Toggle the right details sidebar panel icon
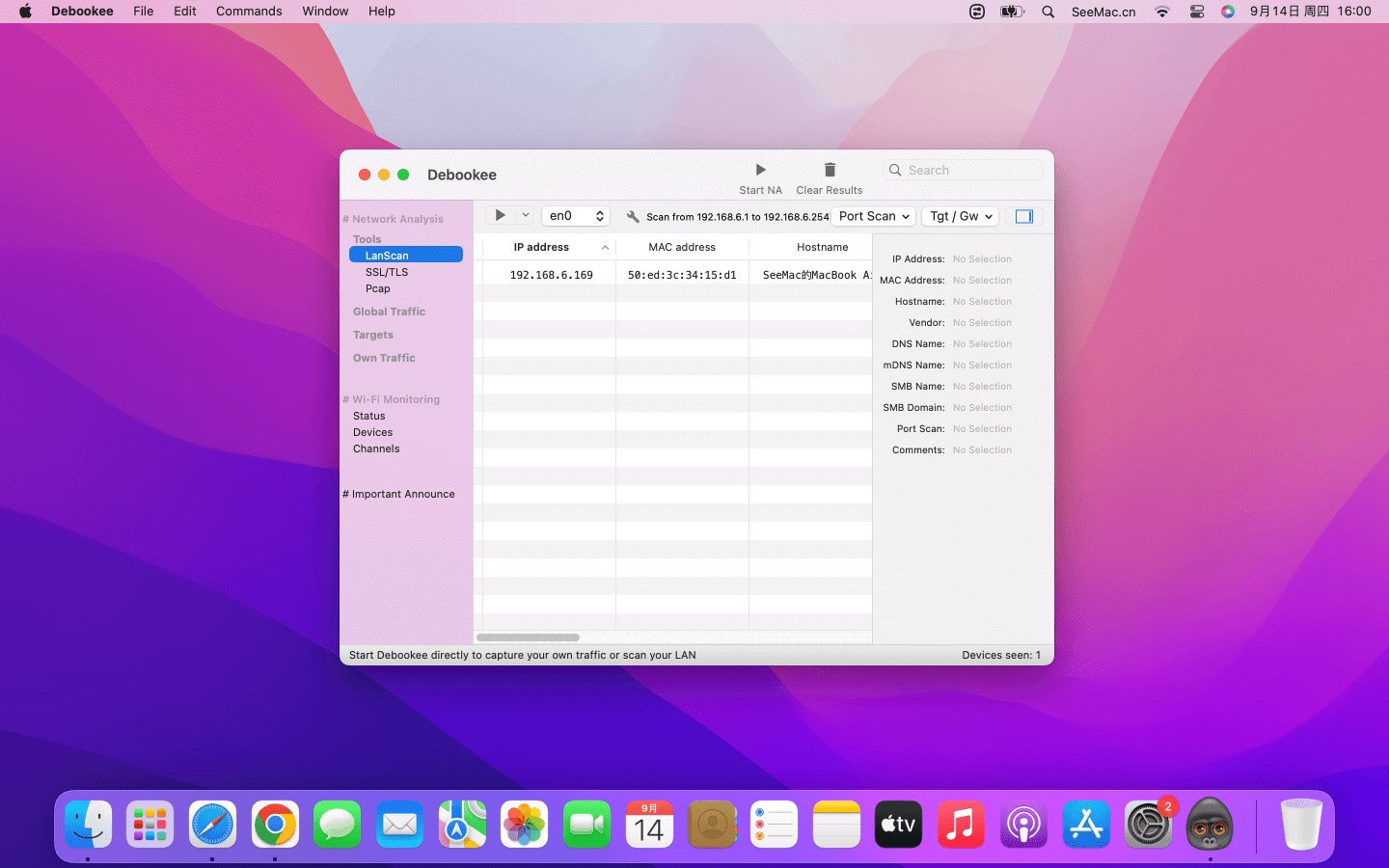Screen dimensions: 1389x868 1024,216
